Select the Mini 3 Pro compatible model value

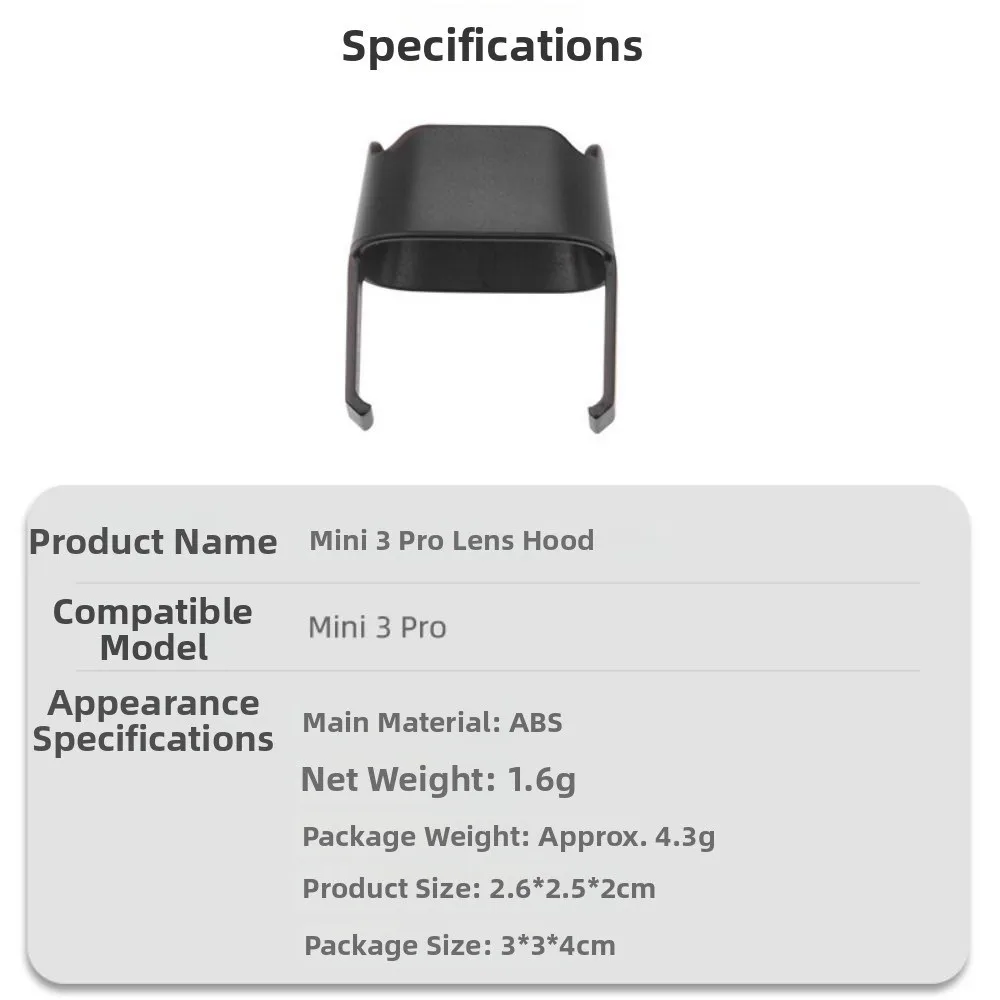(377, 628)
